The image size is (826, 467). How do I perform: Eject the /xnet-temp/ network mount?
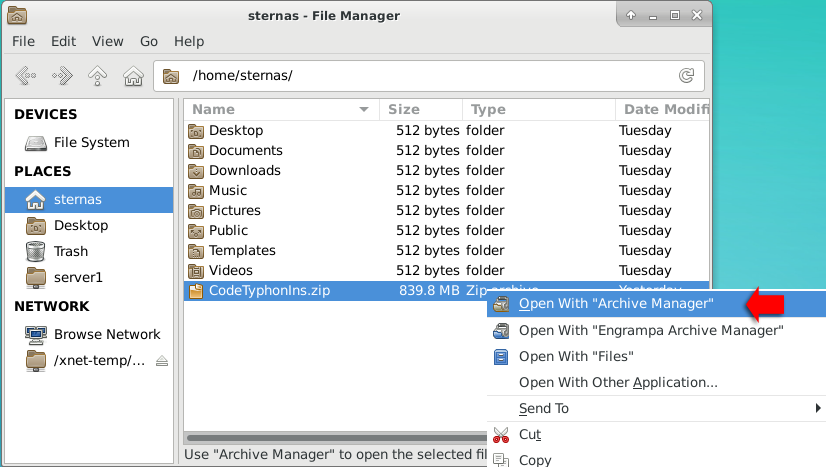click(x=162, y=361)
